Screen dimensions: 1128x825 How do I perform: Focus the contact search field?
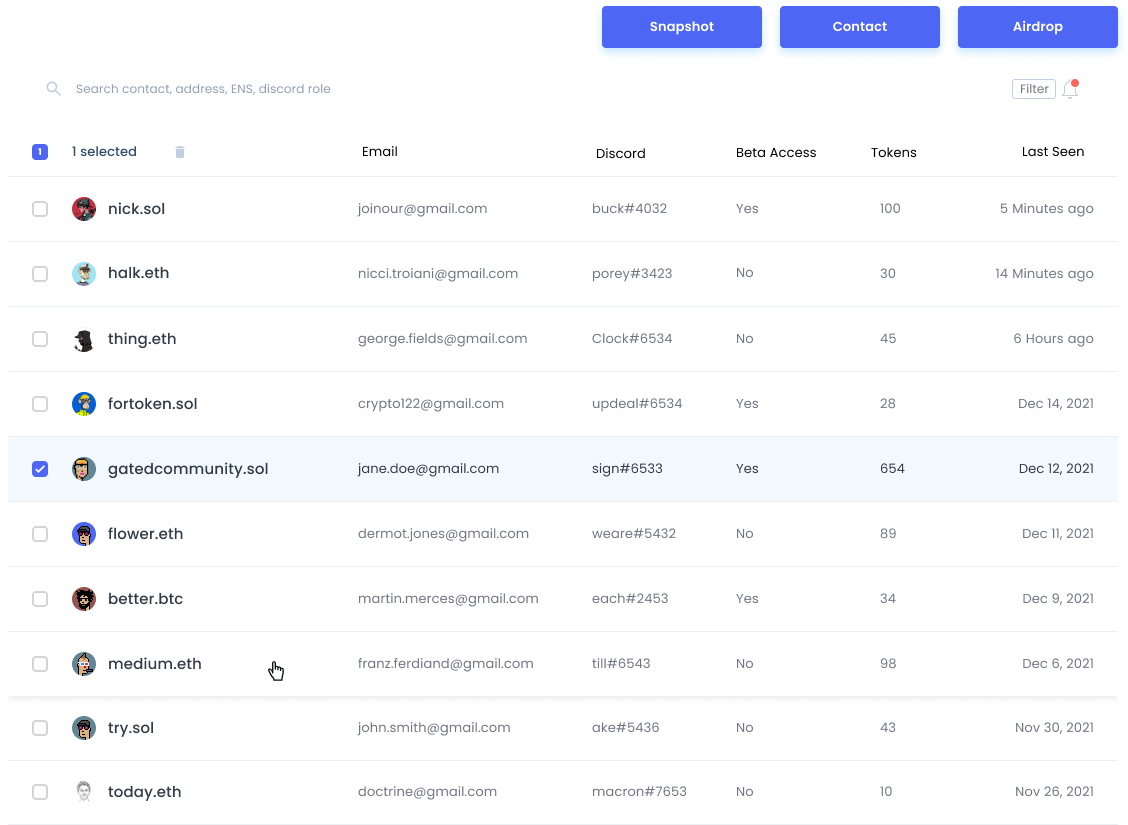pyautogui.click(x=203, y=88)
